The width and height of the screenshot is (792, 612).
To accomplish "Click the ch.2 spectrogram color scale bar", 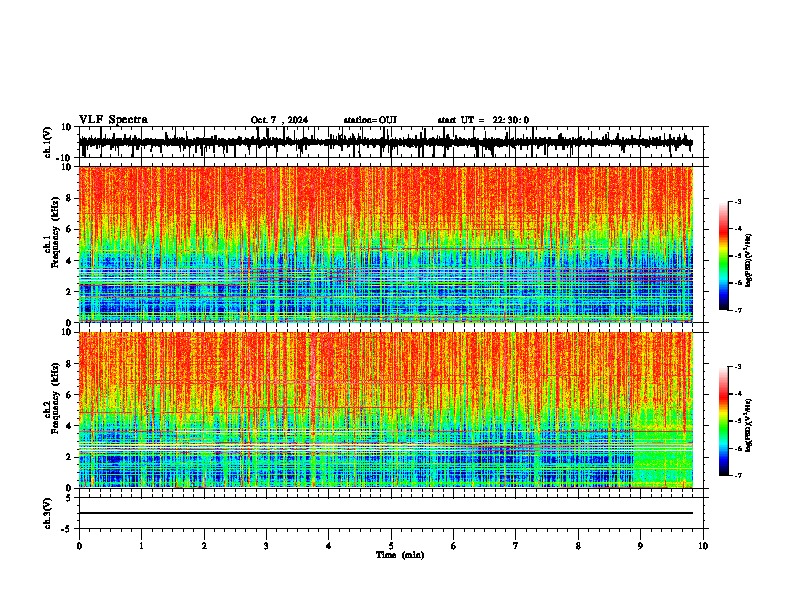I will (724, 421).
